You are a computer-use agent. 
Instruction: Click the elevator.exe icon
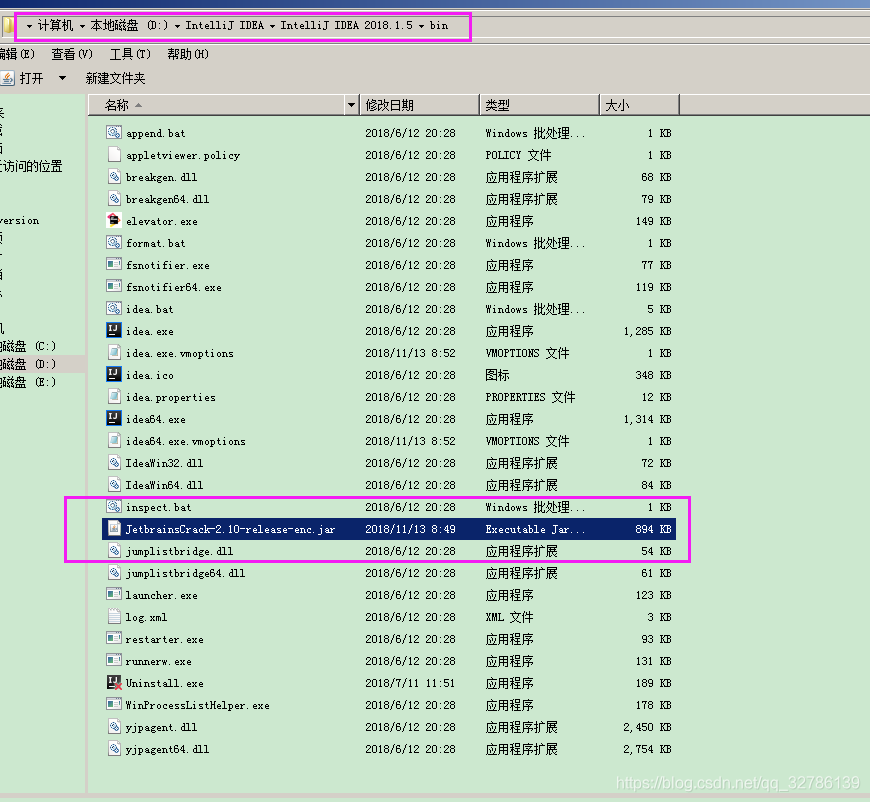pos(114,220)
